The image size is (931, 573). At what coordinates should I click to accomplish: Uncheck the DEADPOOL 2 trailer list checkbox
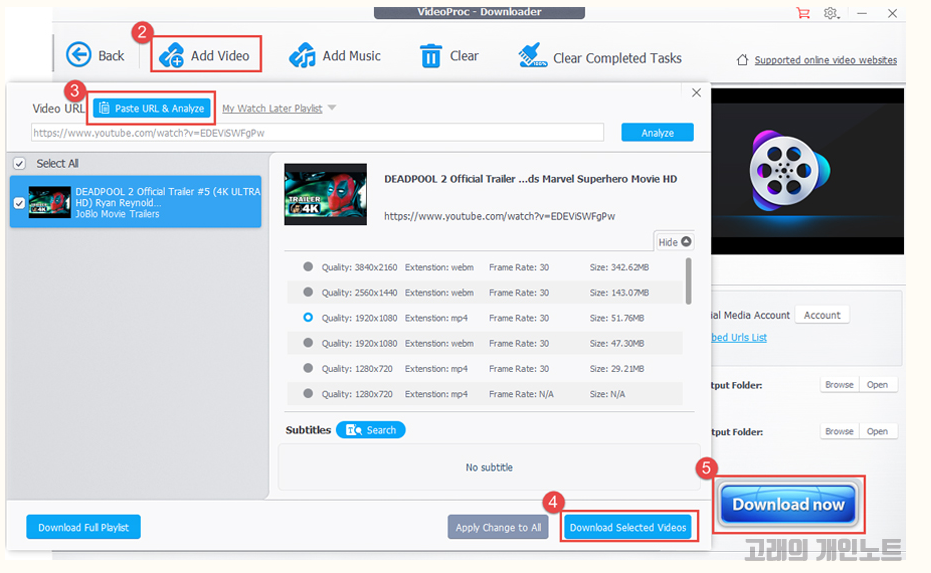[x=19, y=203]
